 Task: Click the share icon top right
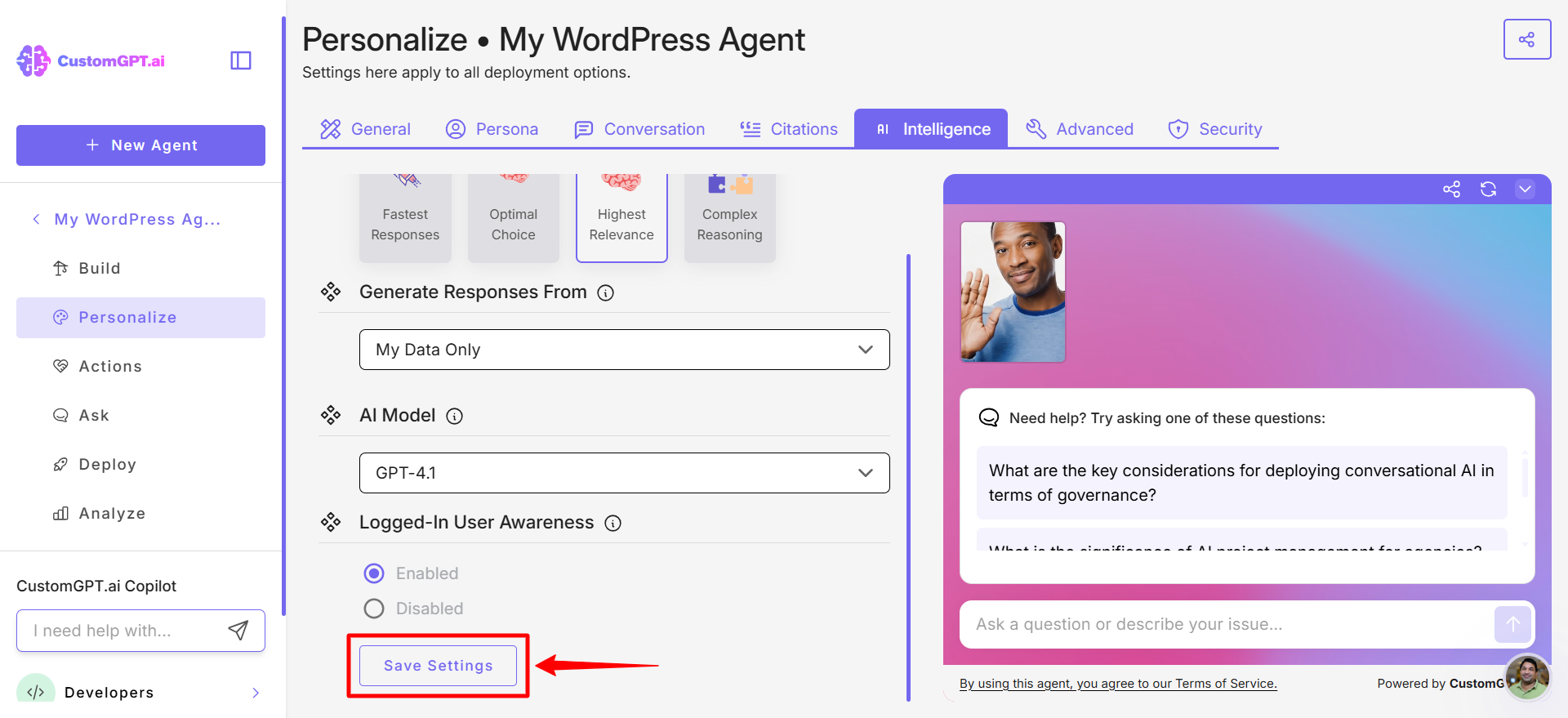pos(1526,39)
